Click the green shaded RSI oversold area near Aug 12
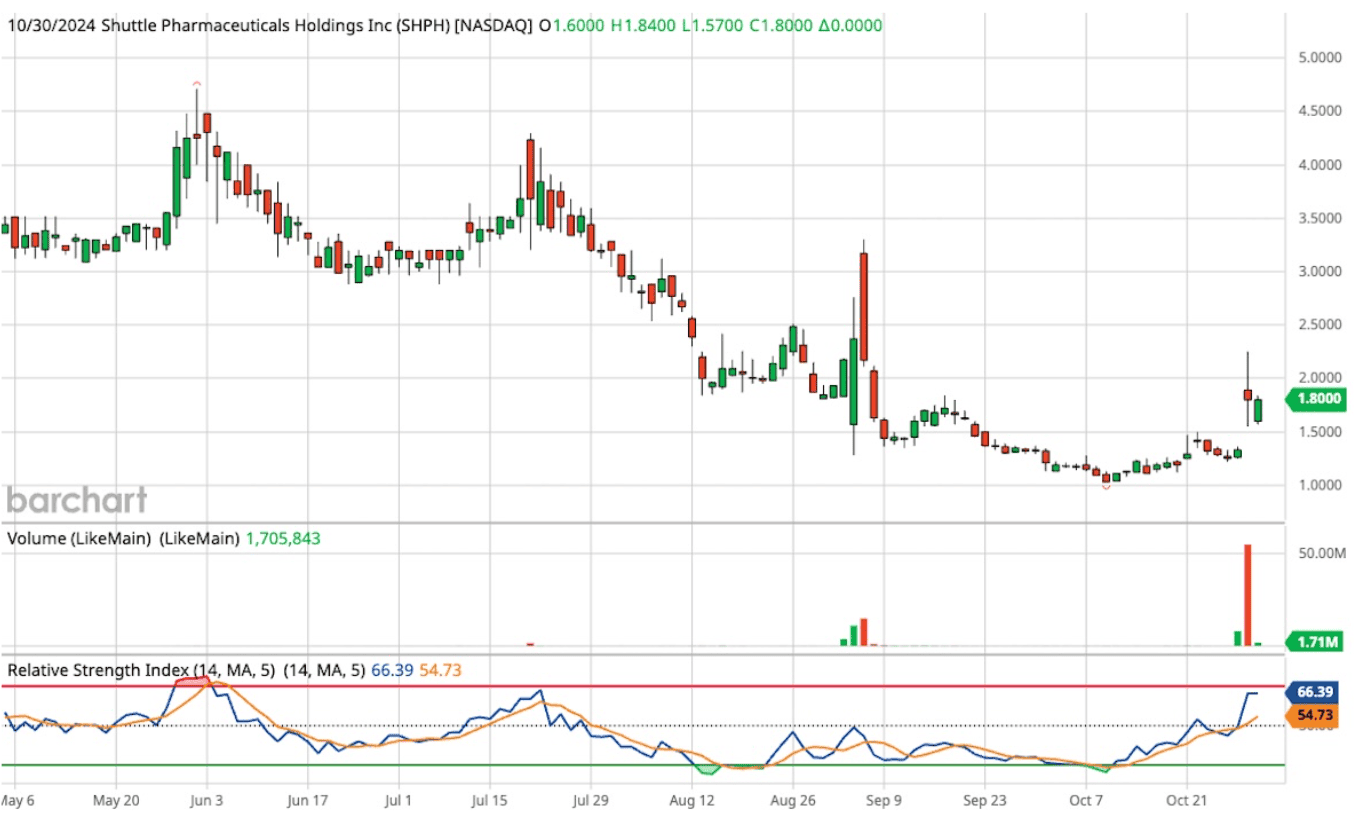 [708, 770]
